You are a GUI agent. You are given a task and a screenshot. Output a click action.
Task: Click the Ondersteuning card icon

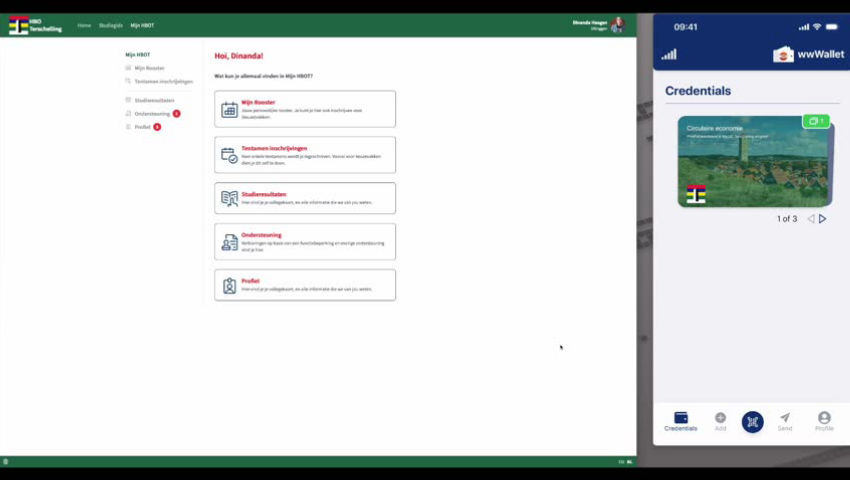229,242
